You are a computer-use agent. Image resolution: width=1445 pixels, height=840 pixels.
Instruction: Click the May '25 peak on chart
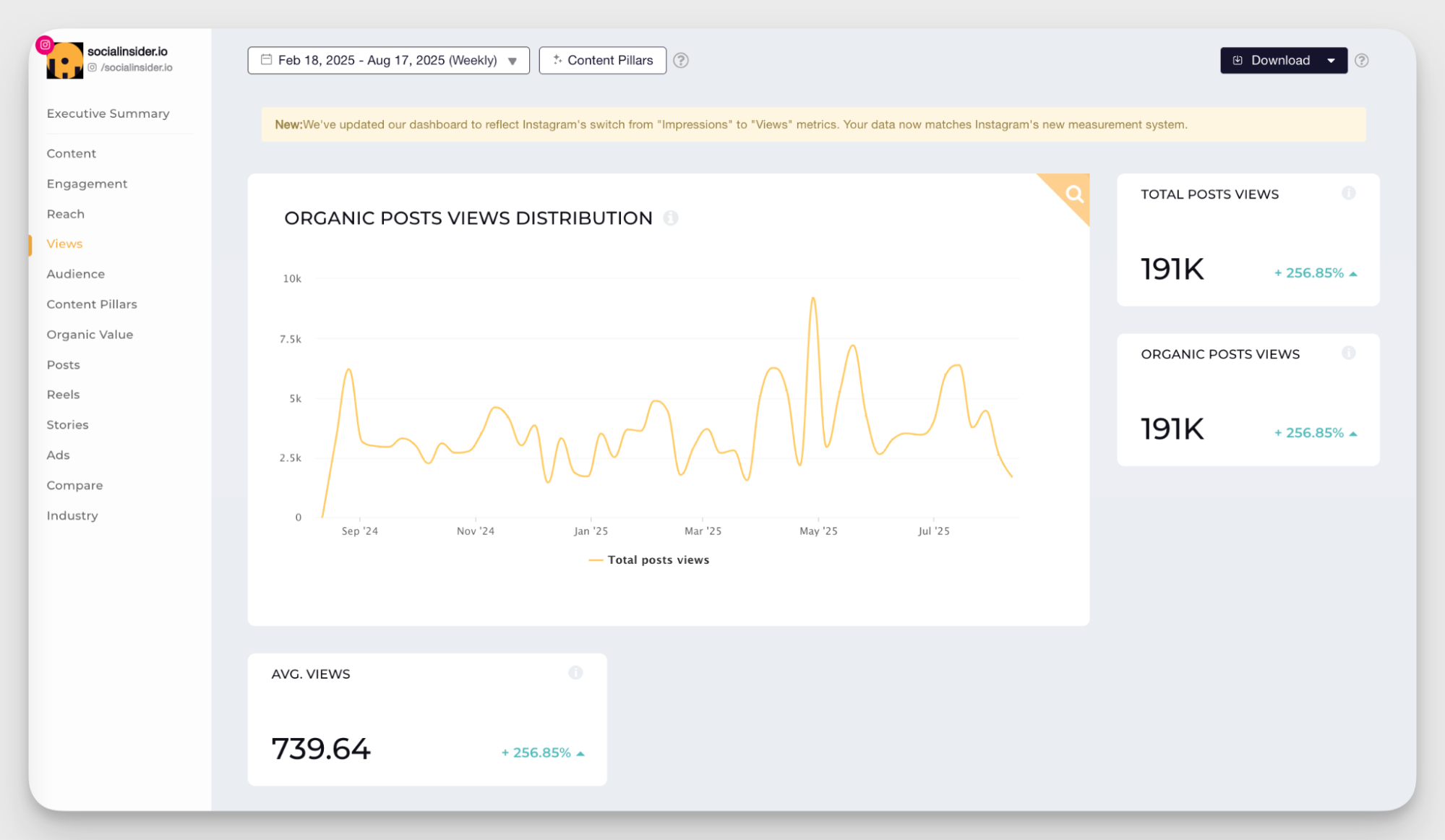point(813,298)
